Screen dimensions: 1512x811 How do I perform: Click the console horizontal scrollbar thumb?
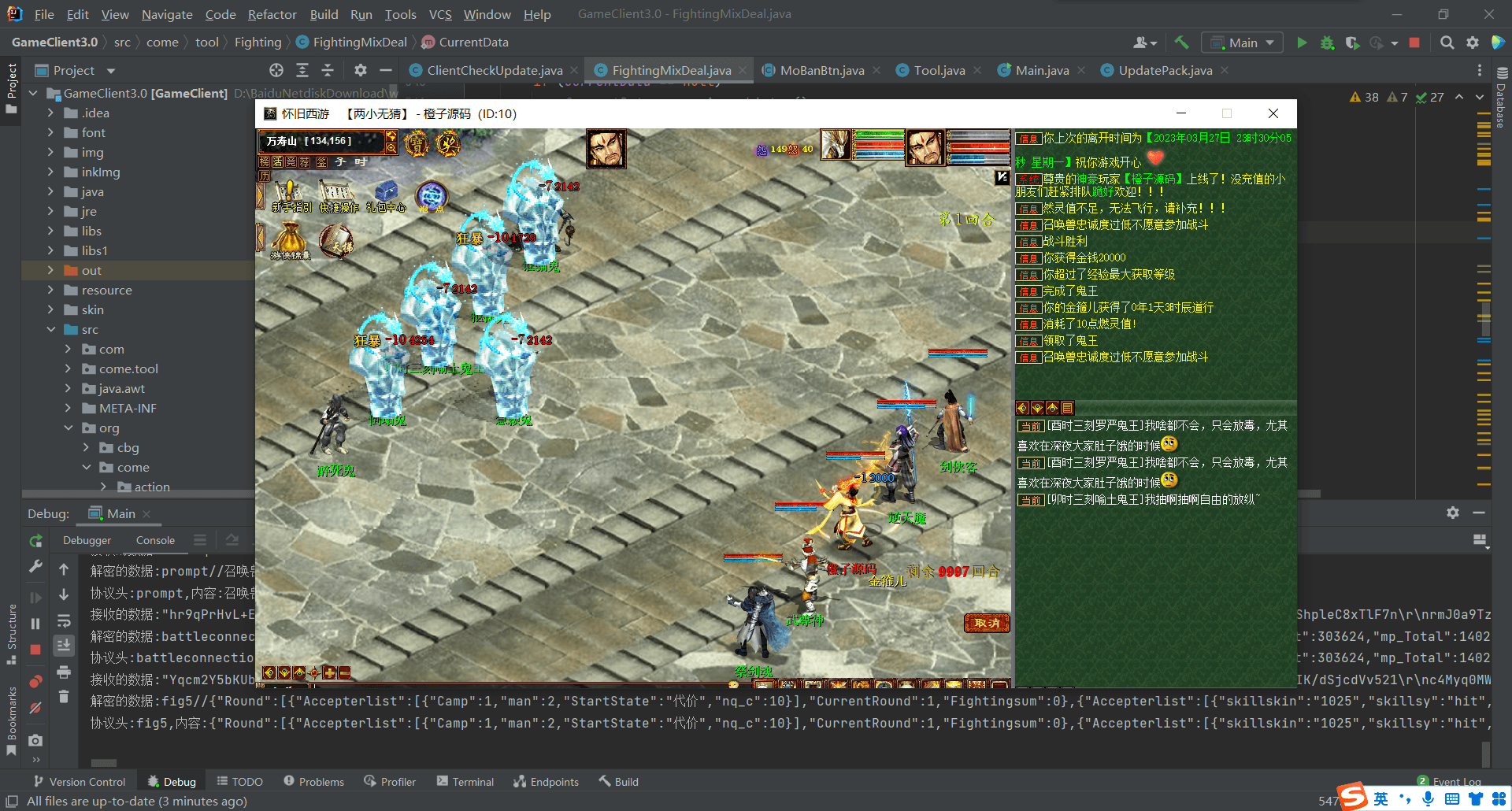(x=103, y=762)
